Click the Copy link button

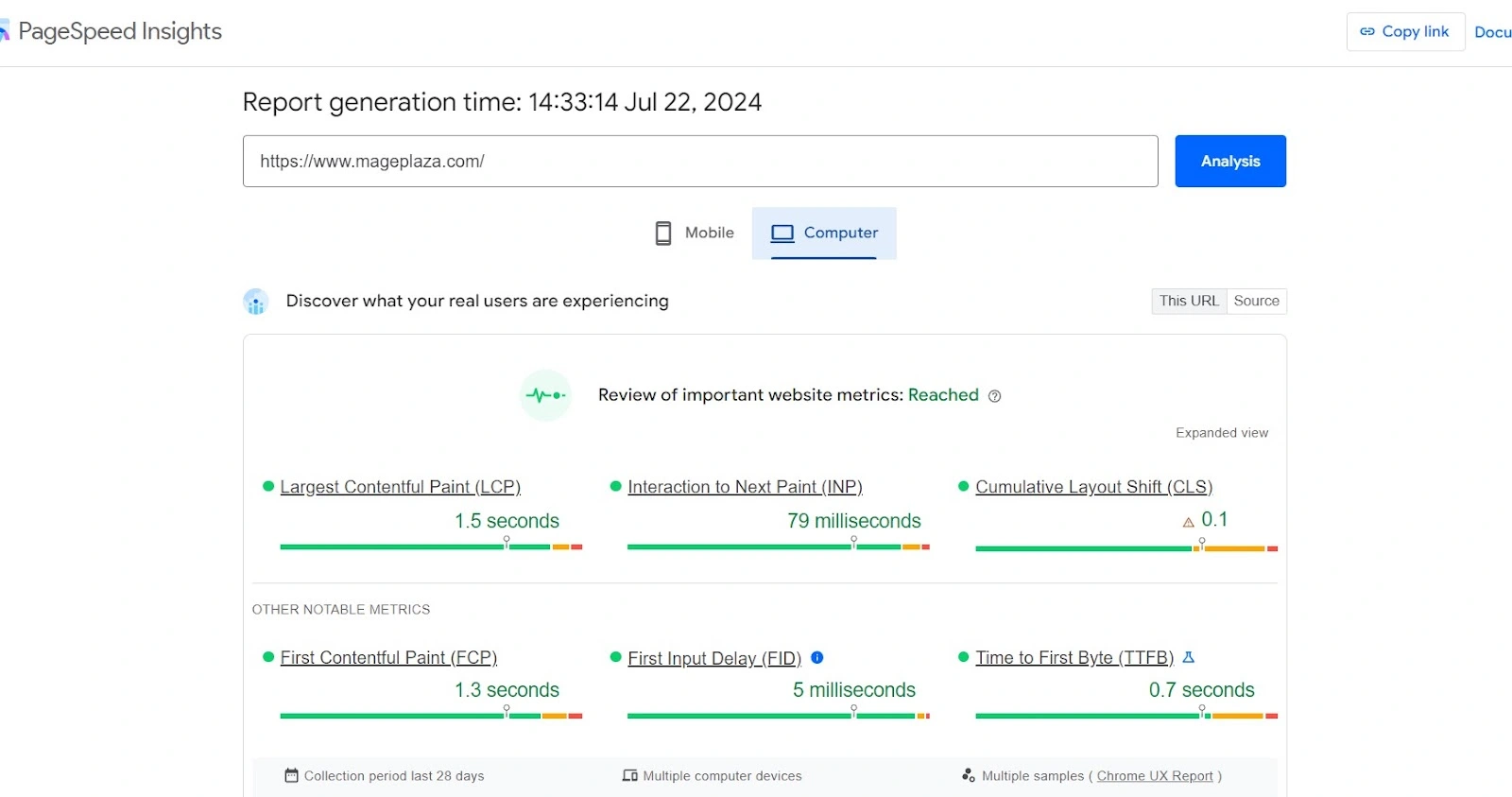click(x=1404, y=31)
